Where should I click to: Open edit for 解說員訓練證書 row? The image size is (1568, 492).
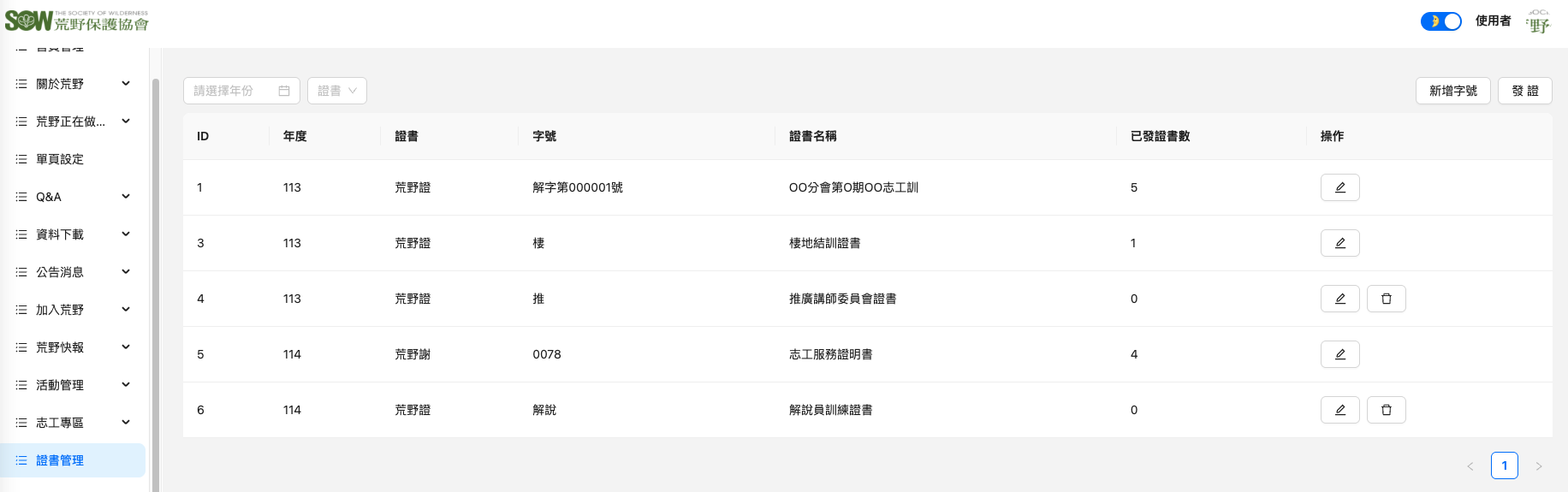point(1339,410)
